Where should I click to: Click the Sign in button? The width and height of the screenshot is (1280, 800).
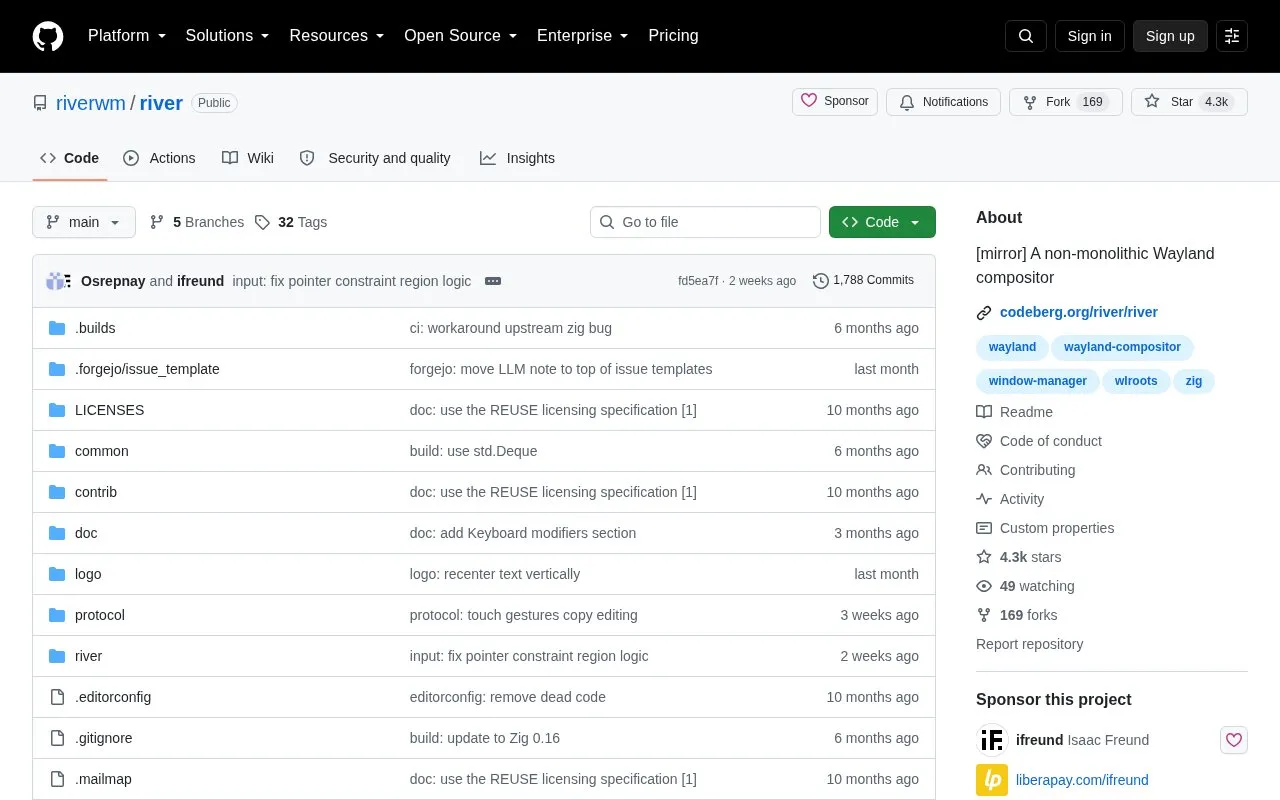click(x=1089, y=36)
